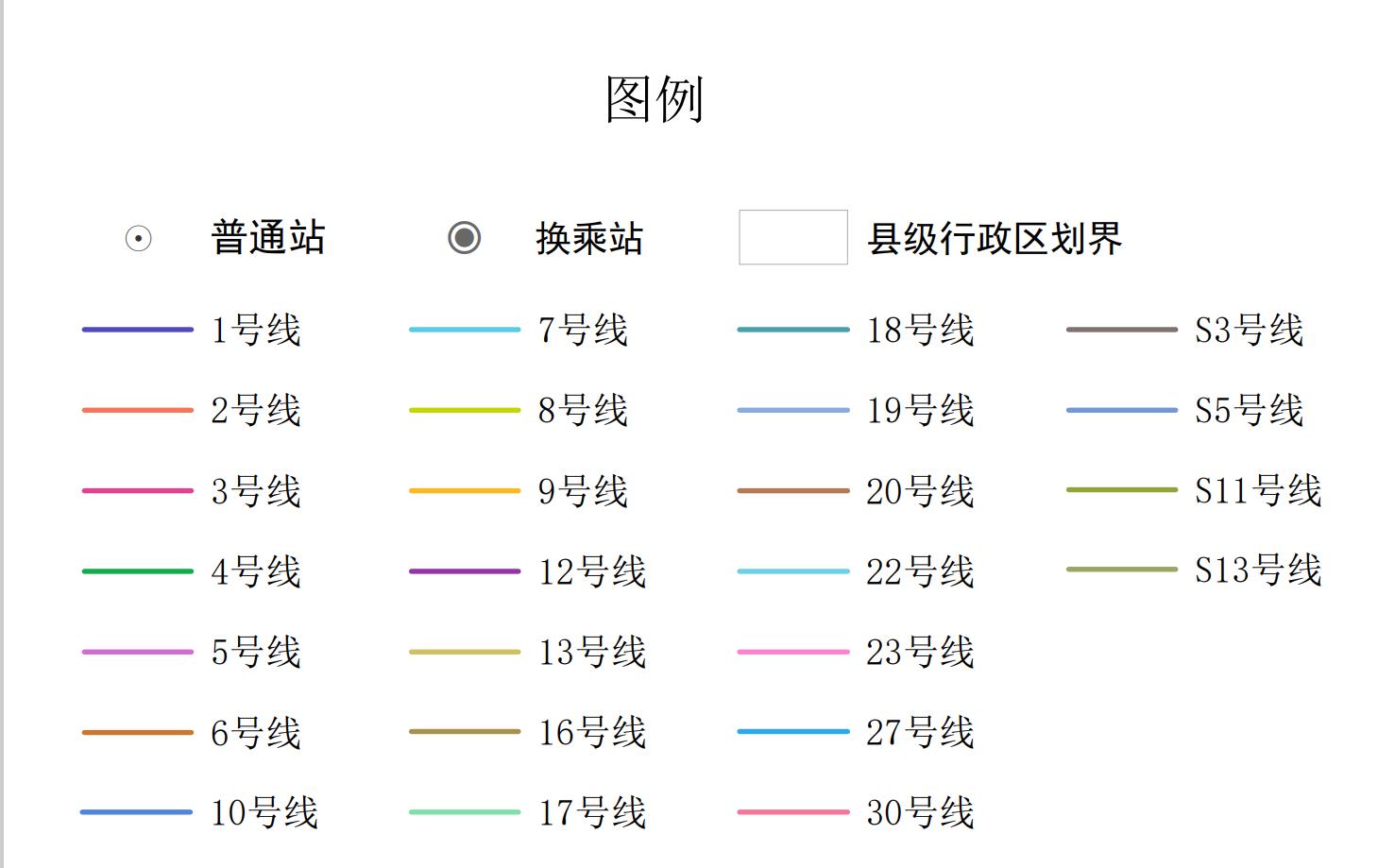
Task: Click the 30号线 text label
Action: [x=920, y=812]
